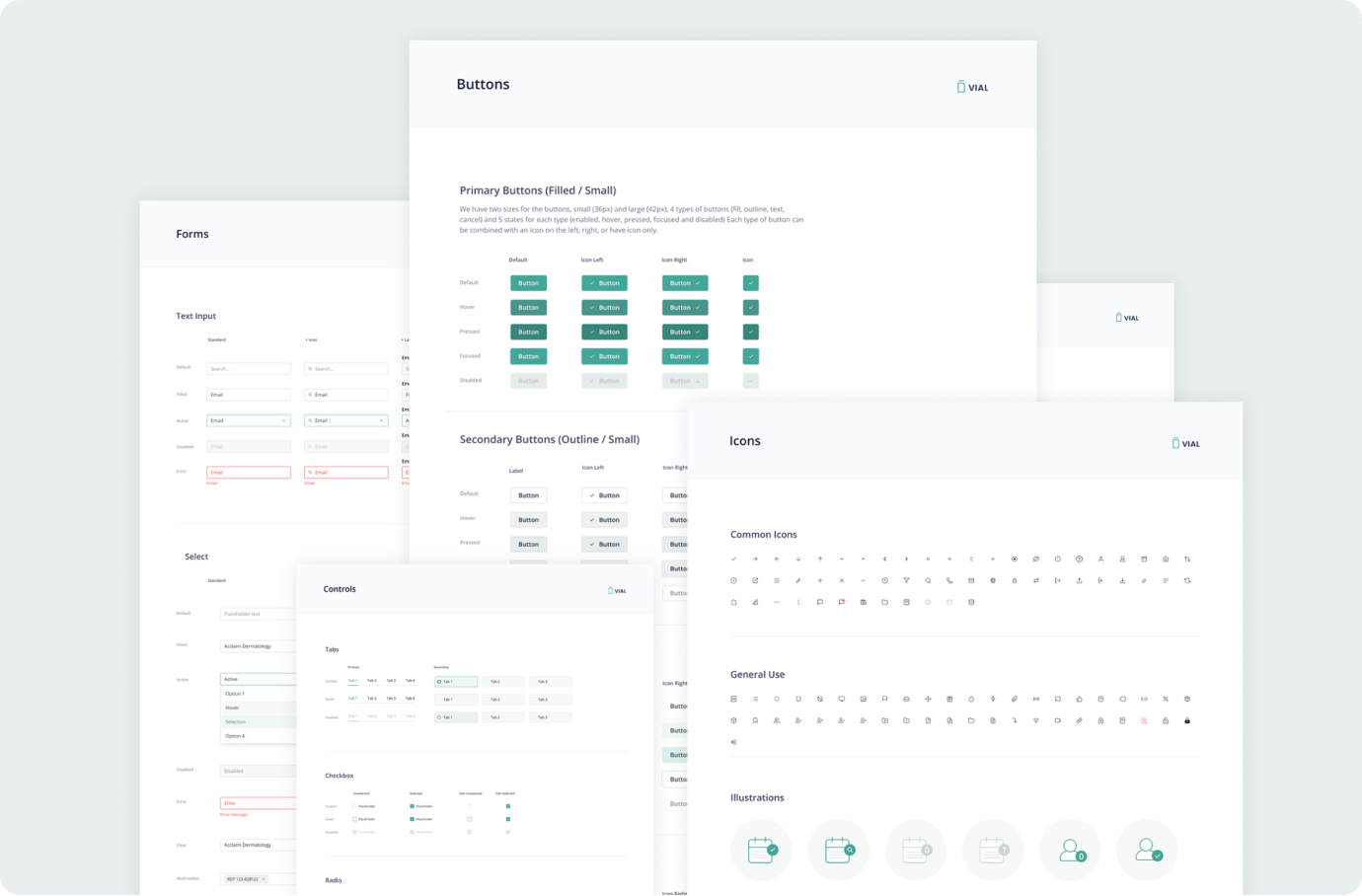
Task: Click the icon-only primary button in Default row
Action: click(750, 283)
